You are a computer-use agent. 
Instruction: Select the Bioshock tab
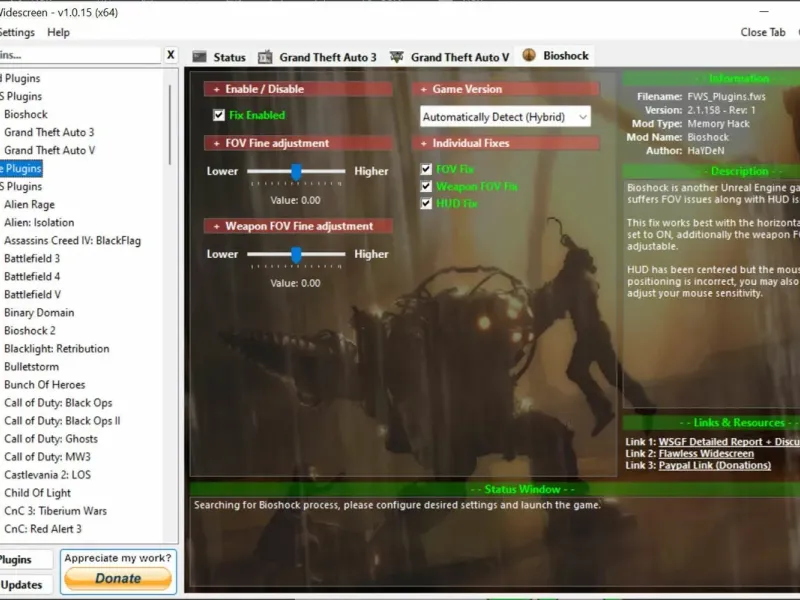pos(556,56)
